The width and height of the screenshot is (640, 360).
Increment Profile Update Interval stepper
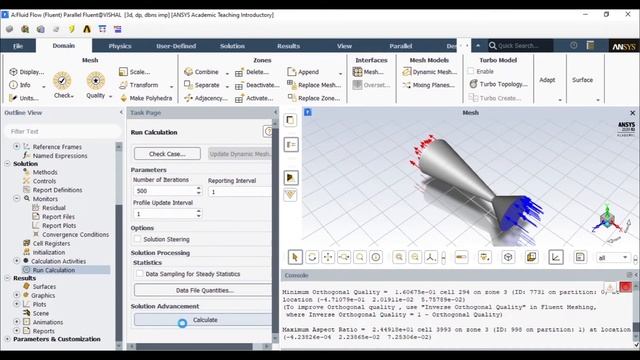[199, 211]
